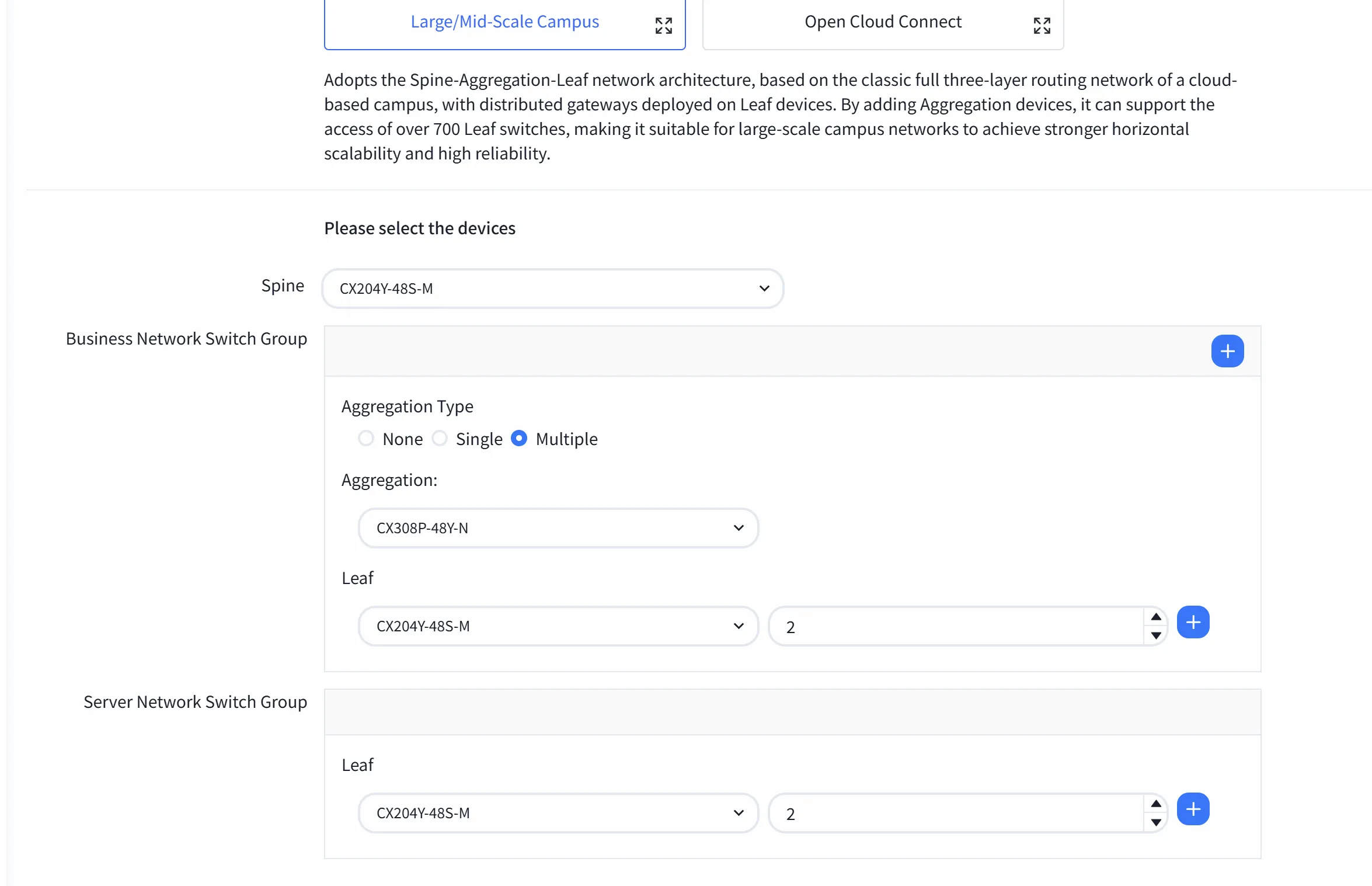Expand the Large/Mid-Scale Campus diagram fullscreen icon

(x=664, y=26)
